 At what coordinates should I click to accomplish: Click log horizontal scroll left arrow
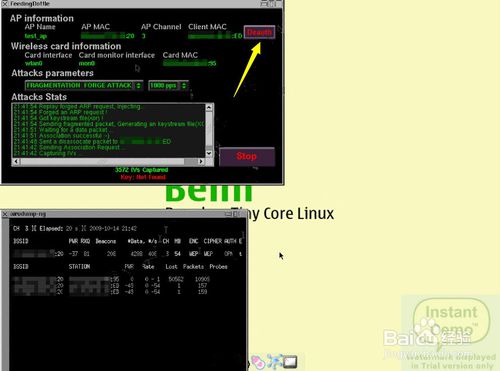pos(16,162)
